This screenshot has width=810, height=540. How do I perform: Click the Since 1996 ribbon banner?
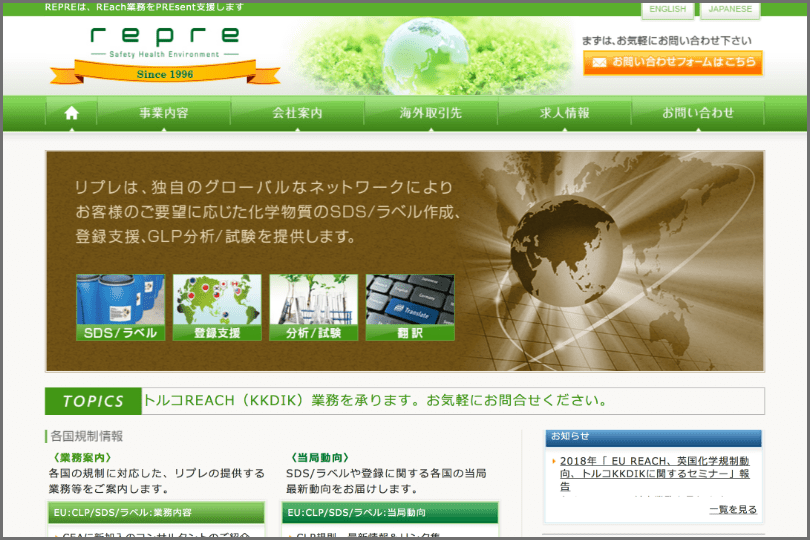point(165,74)
